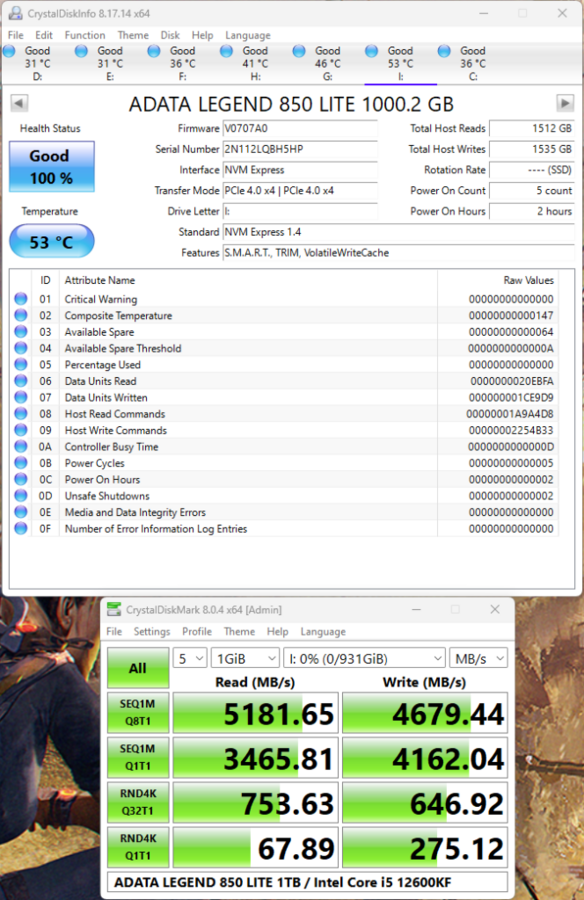
Task: Click status orb for Critical Warning attribute
Action: point(21,298)
